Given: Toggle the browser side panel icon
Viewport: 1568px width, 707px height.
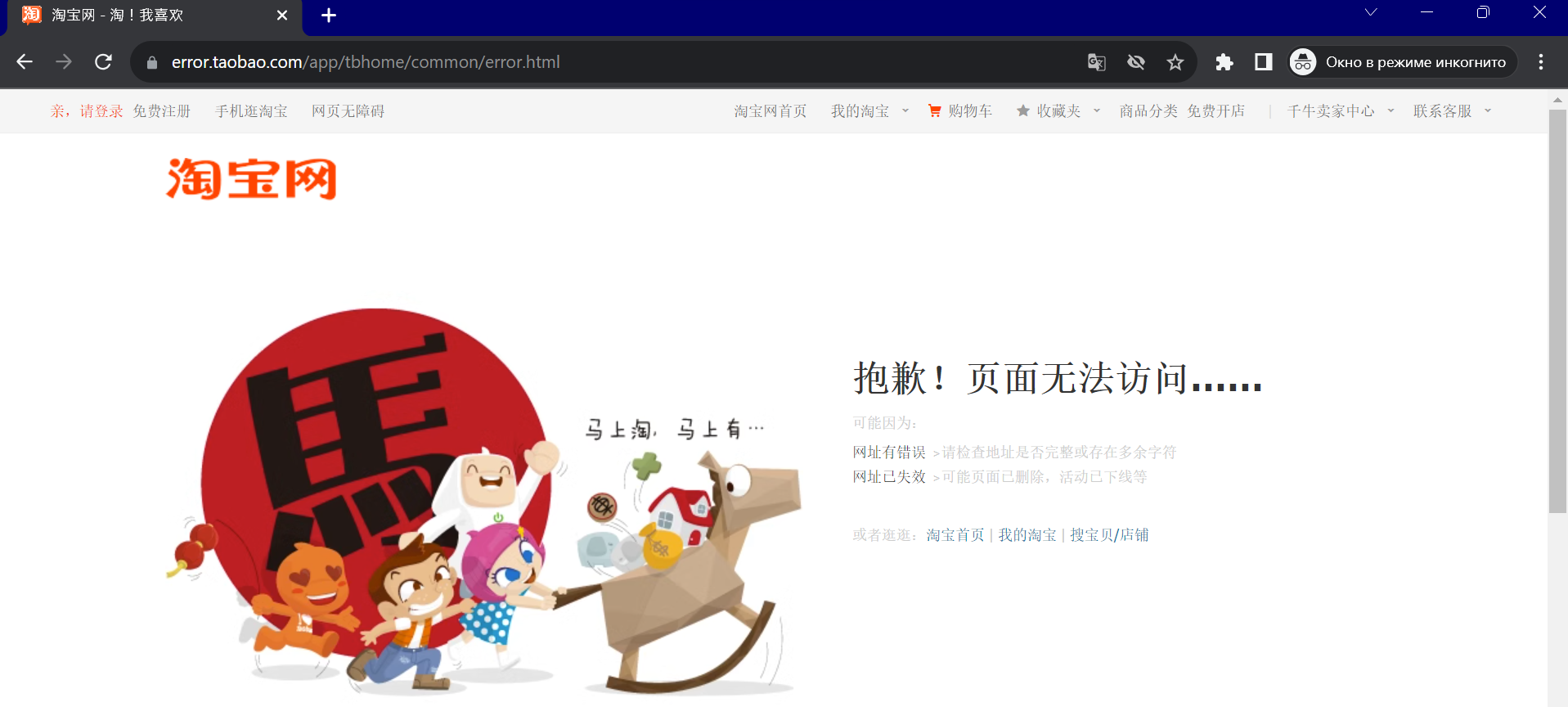Looking at the screenshot, I should click(1264, 62).
